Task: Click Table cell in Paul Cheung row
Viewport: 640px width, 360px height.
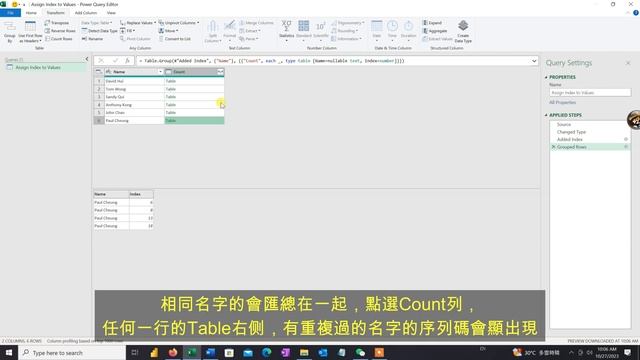Action: (194, 121)
